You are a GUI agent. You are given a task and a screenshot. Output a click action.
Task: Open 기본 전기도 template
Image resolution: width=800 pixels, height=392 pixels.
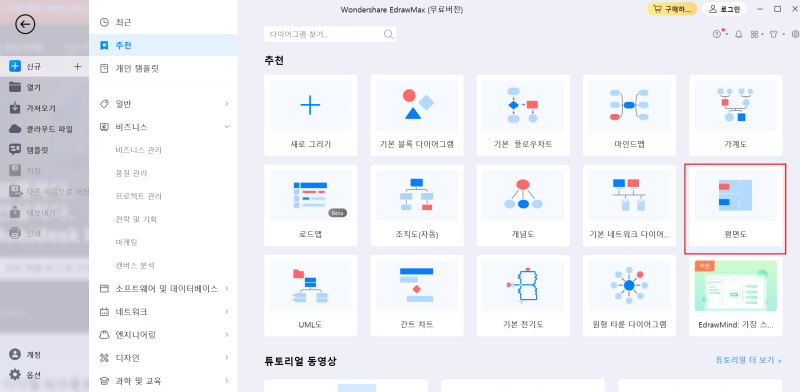pos(523,296)
